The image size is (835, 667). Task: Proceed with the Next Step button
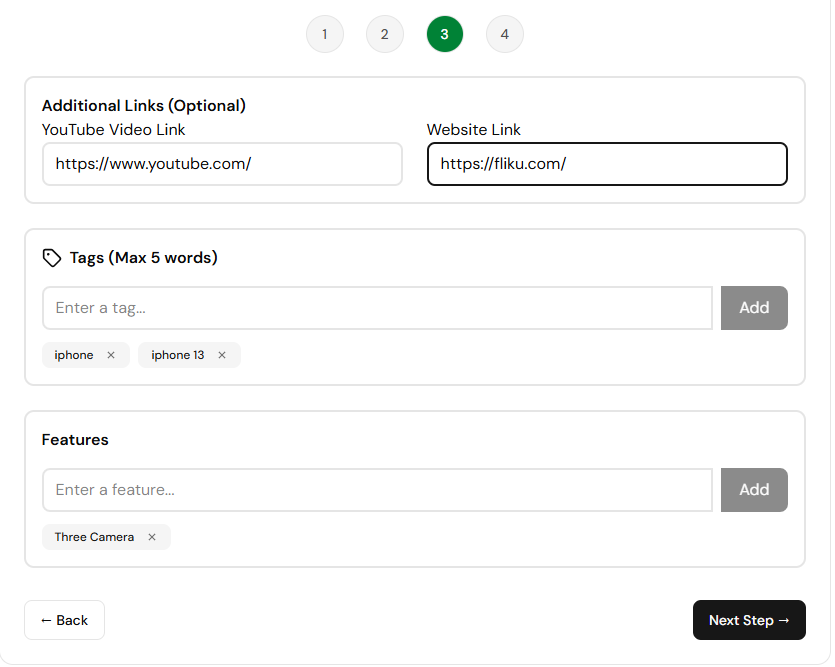point(749,620)
